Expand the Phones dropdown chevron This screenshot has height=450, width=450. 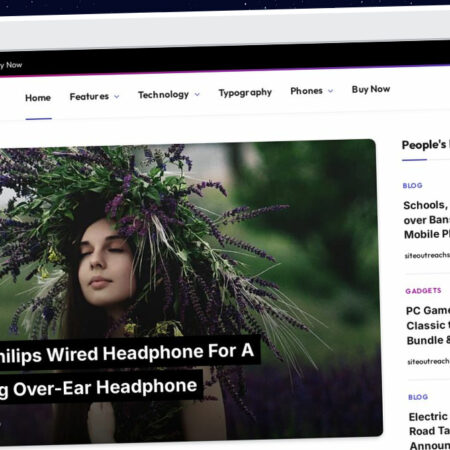pyautogui.click(x=330, y=91)
